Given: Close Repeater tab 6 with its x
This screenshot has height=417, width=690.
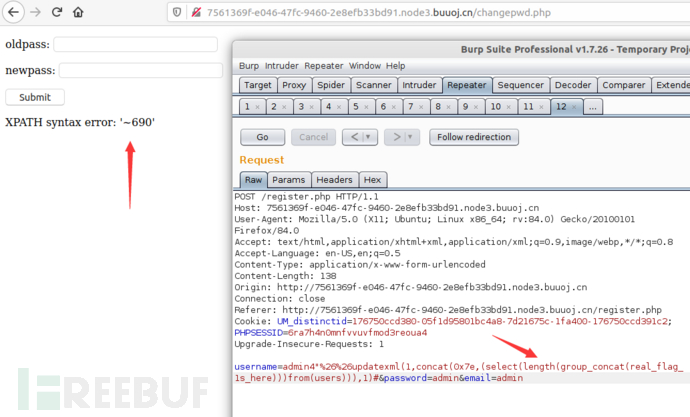Looking at the screenshot, I should (394, 107).
